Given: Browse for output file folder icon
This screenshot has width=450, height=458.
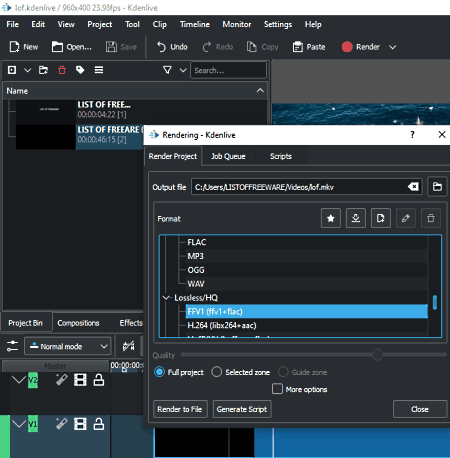Looking at the screenshot, I should 437,187.
